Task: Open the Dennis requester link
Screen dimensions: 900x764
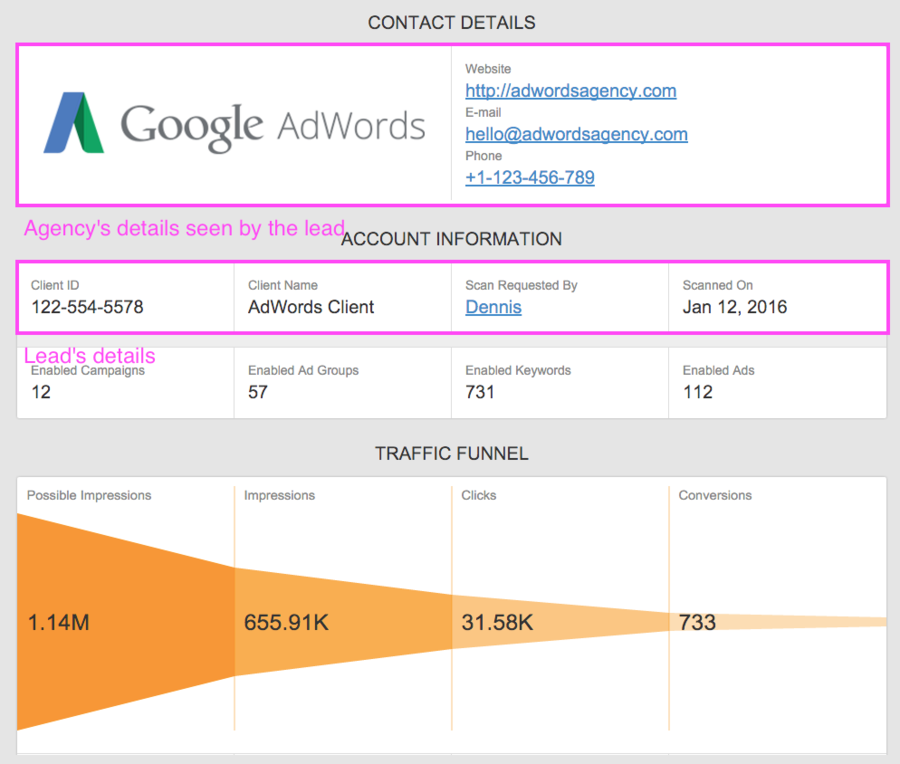Action: tap(493, 307)
